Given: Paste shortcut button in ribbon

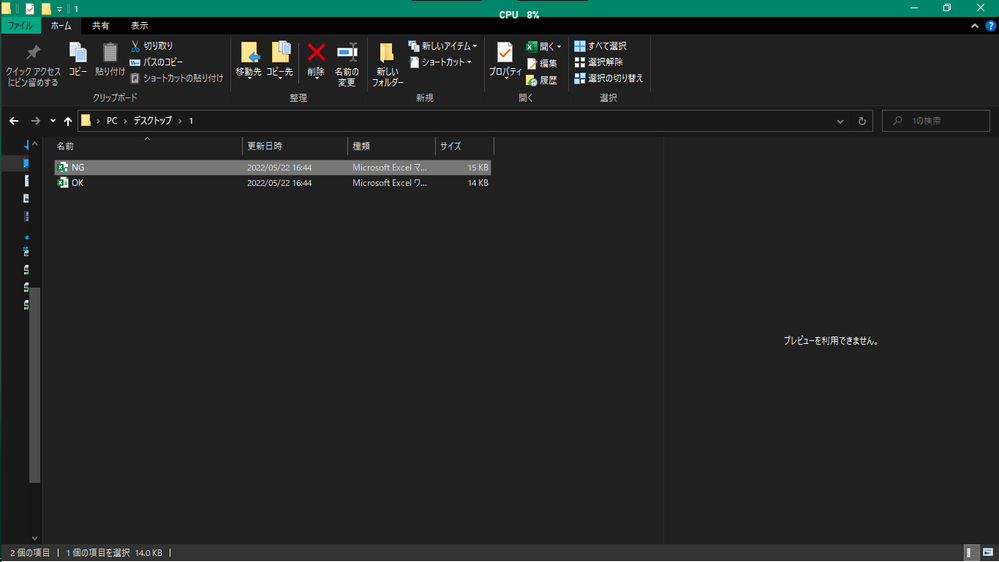Looking at the screenshot, I should (x=176, y=78).
